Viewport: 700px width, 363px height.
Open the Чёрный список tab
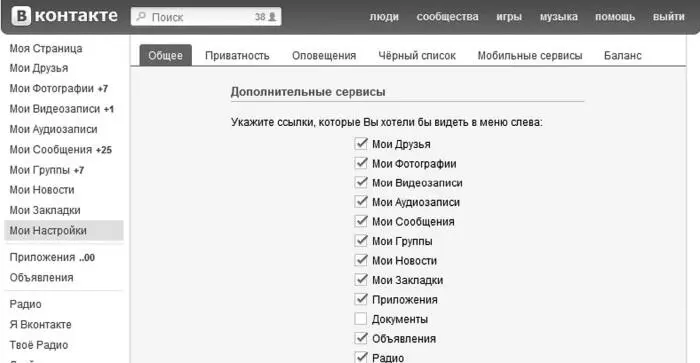(x=417, y=55)
